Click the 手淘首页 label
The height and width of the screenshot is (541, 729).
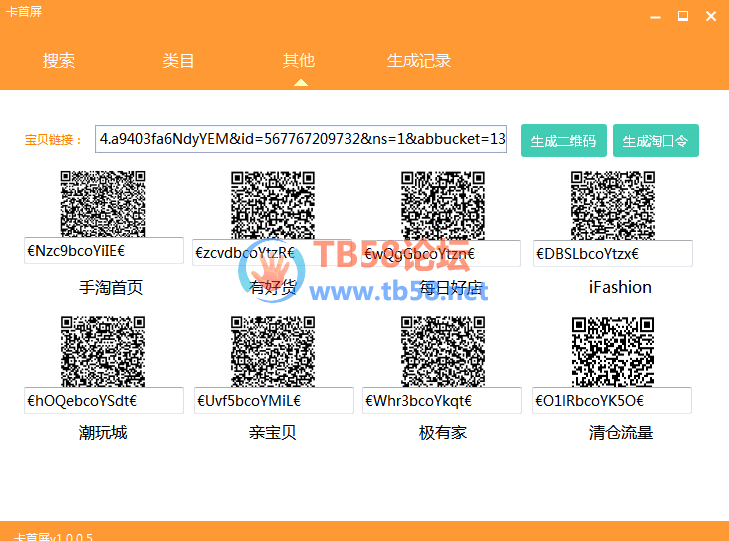point(111,288)
